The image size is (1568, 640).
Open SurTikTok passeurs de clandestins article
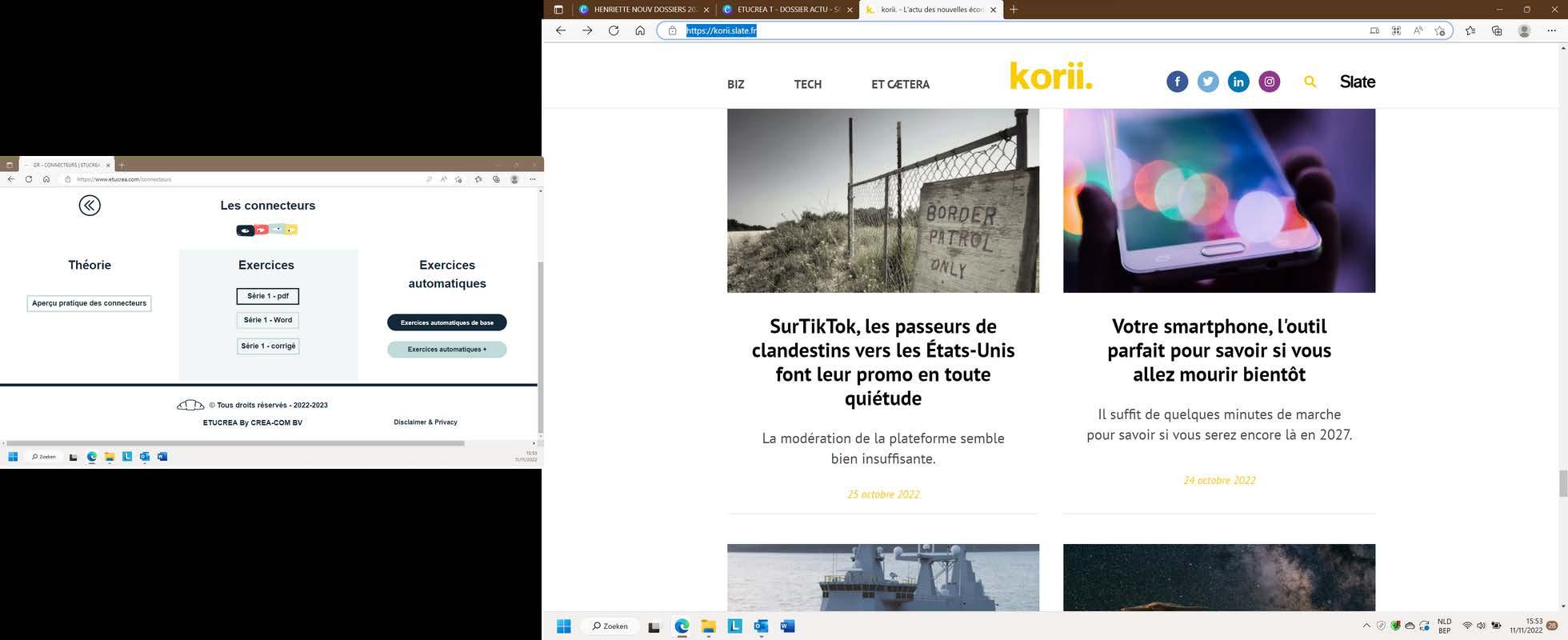click(883, 362)
